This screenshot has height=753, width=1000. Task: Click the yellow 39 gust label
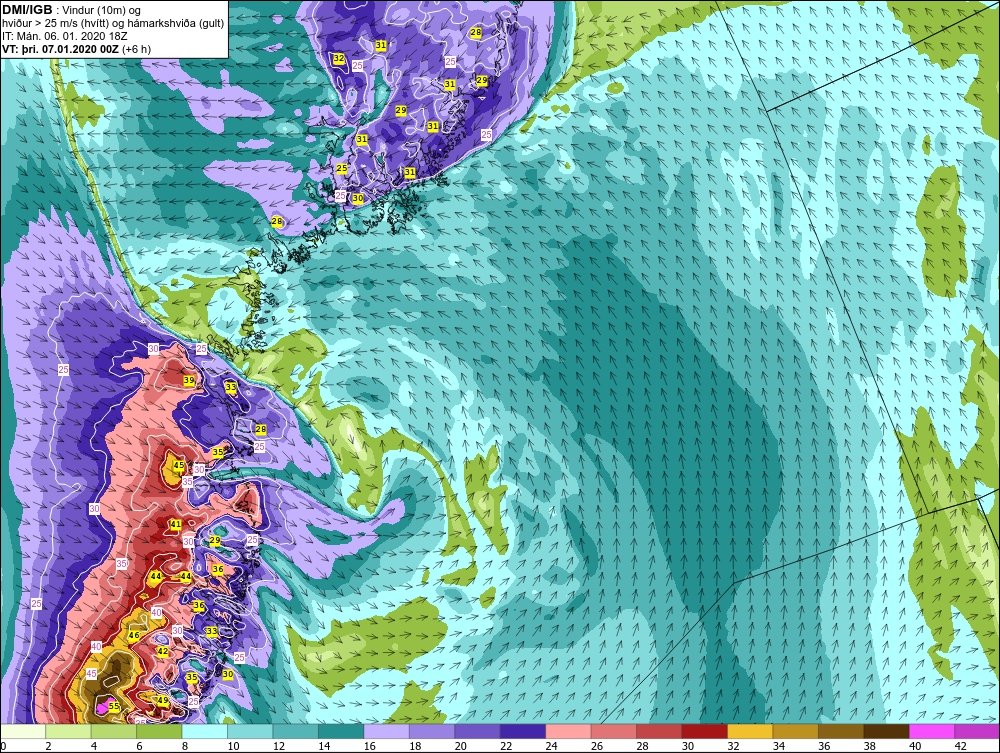[189, 380]
